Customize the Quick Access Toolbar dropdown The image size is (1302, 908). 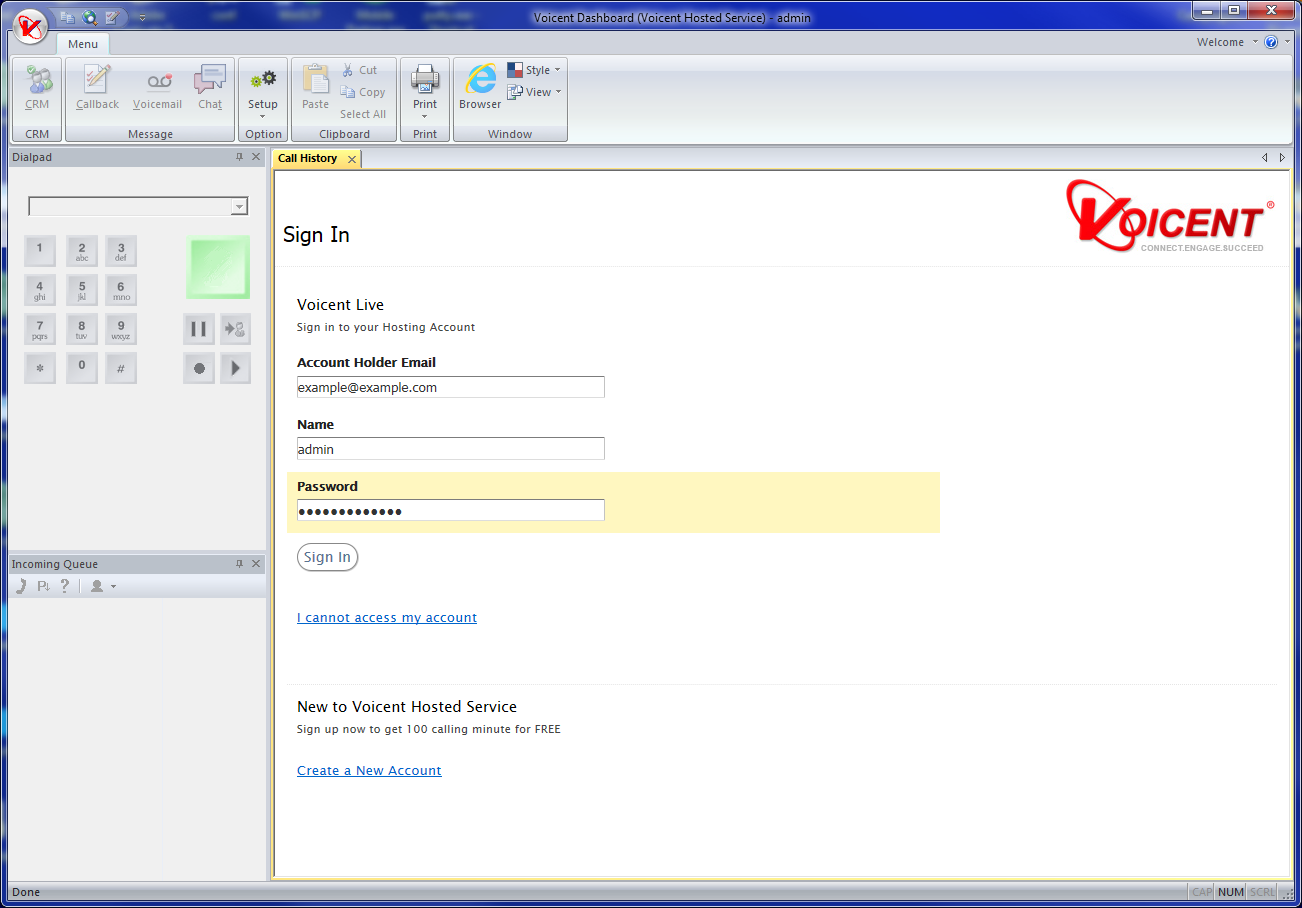143,17
